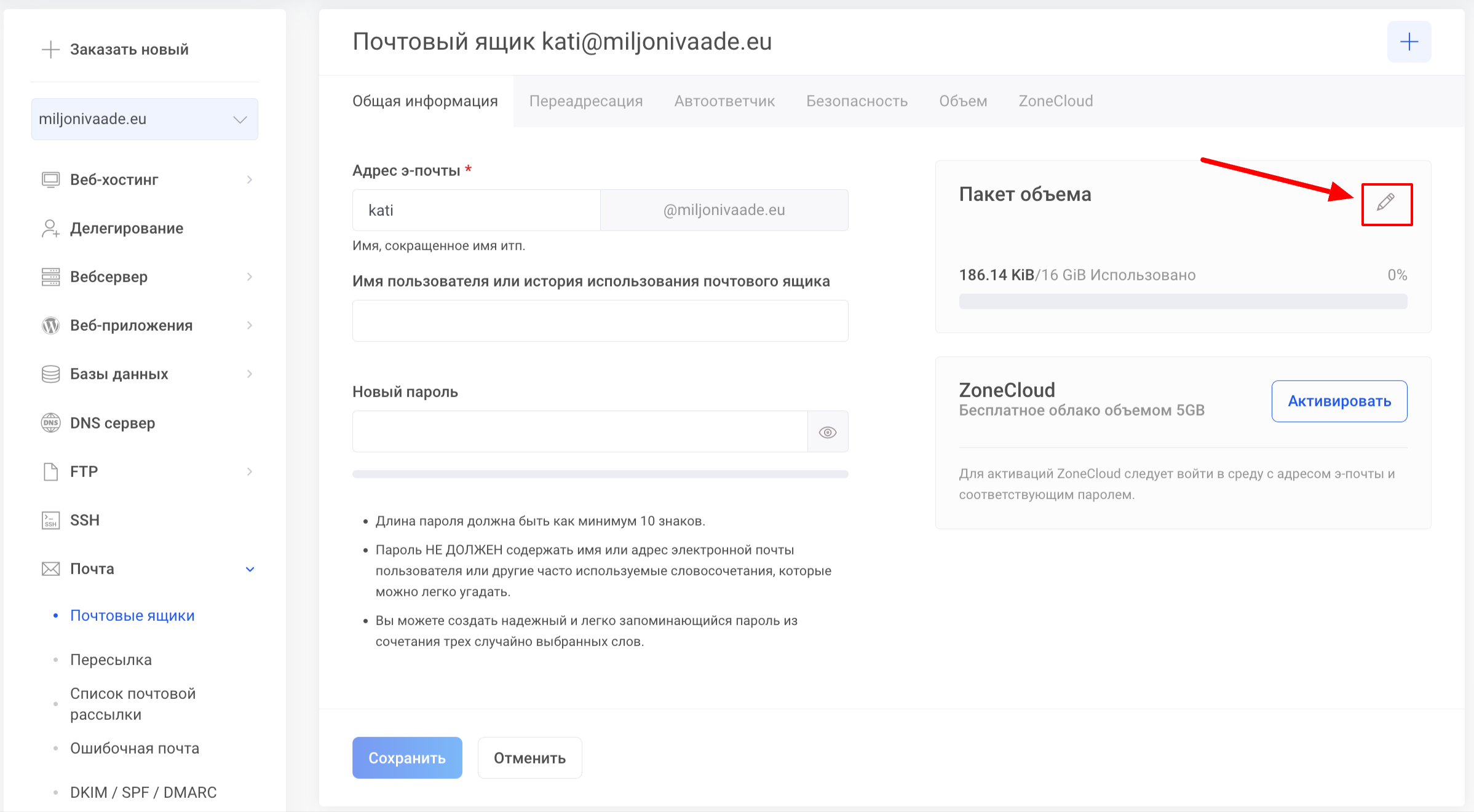Click the Базы данных database icon
This screenshot has width=1474, height=812.
(x=50, y=374)
